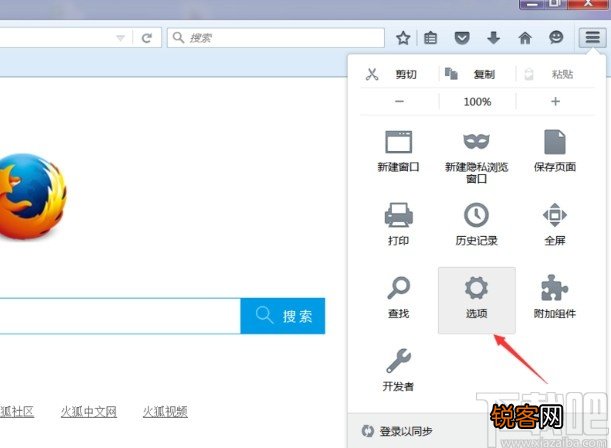Open the 火狐视频 link
Image resolution: width=611 pixels, height=448 pixels.
(x=165, y=411)
